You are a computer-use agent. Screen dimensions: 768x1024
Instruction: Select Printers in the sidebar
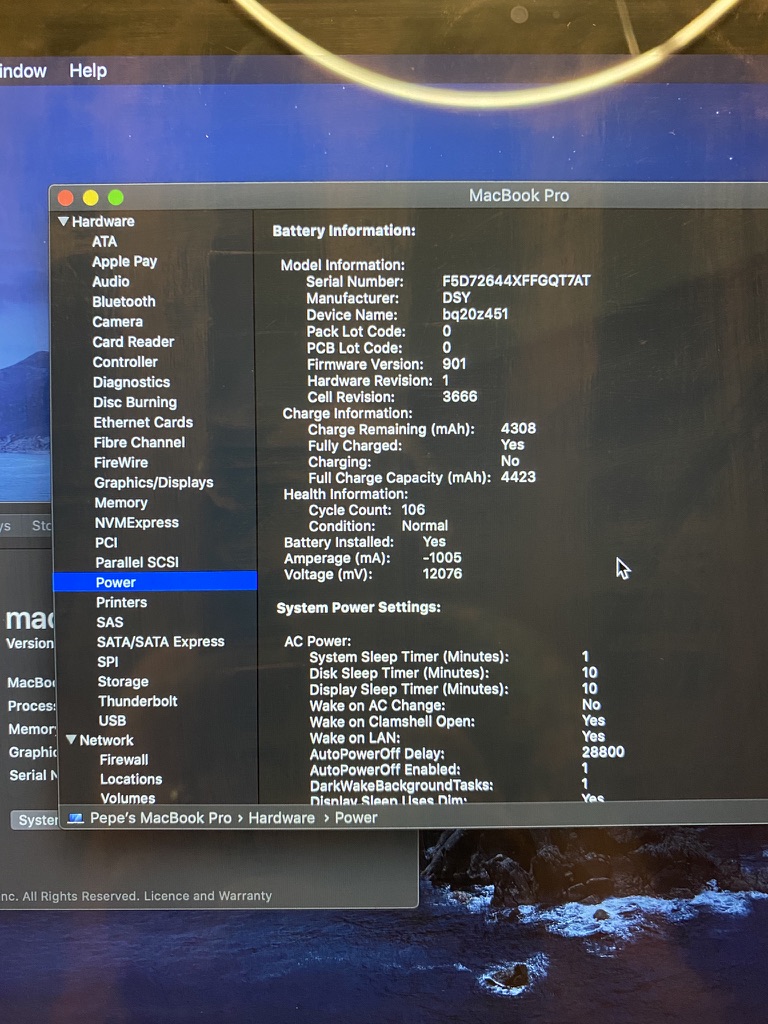point(121,602)
